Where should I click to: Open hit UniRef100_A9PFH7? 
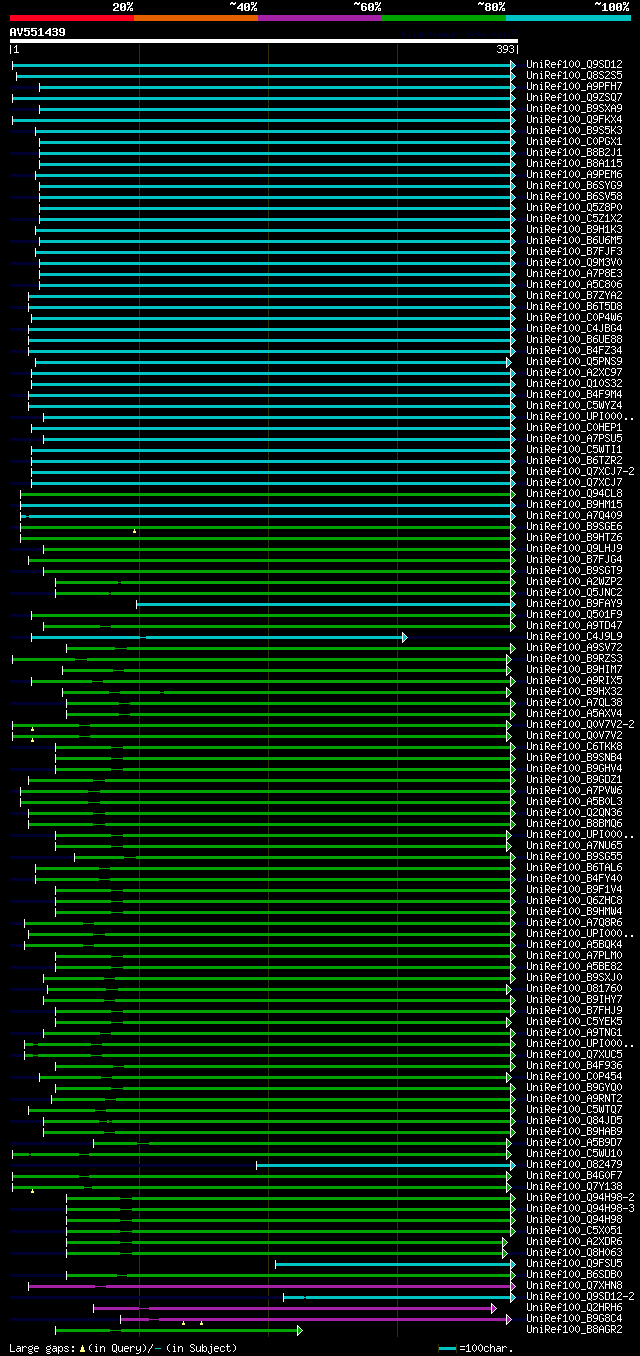(574, 87)
